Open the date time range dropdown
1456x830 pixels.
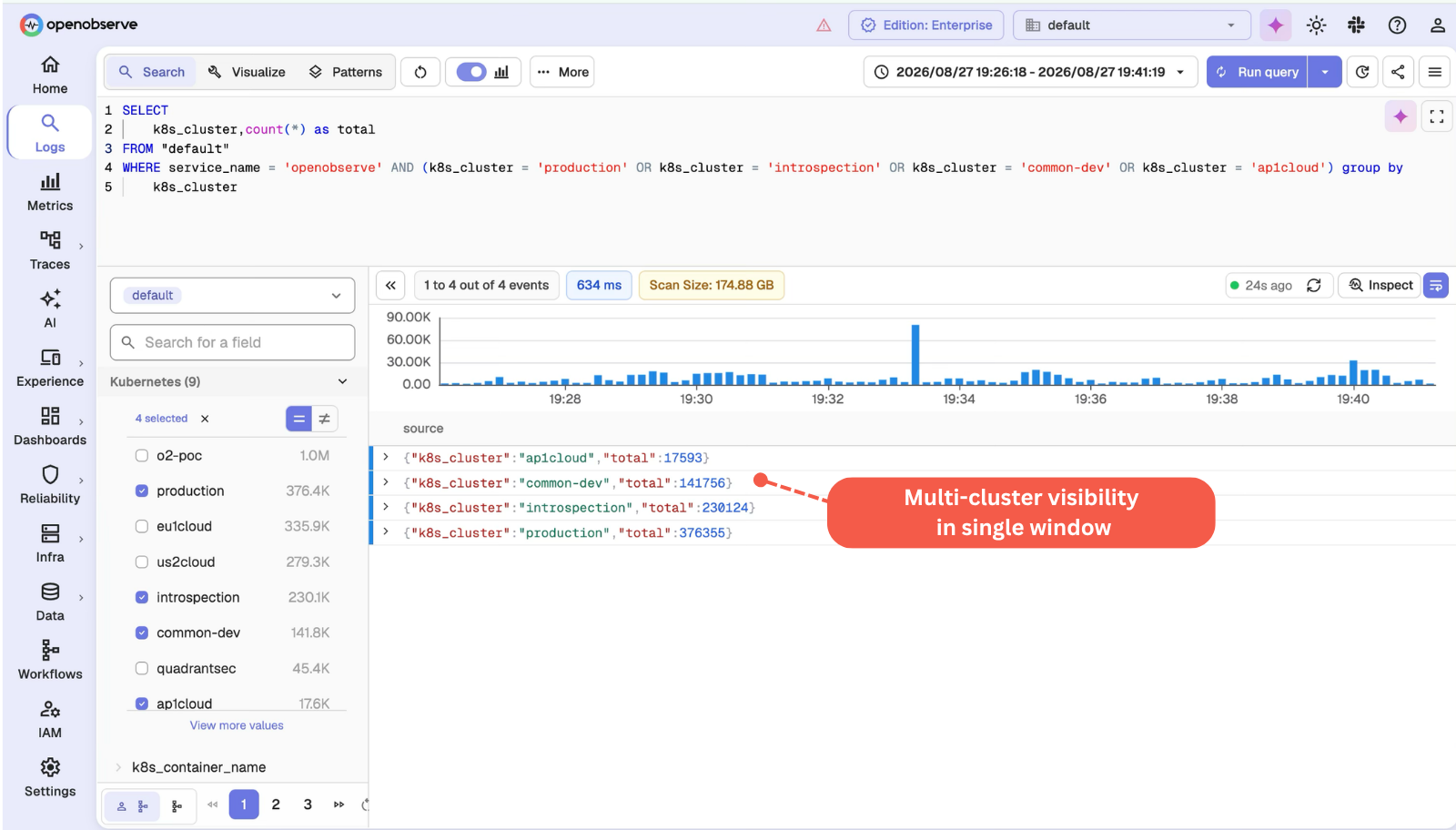[x=1030, y=72]
